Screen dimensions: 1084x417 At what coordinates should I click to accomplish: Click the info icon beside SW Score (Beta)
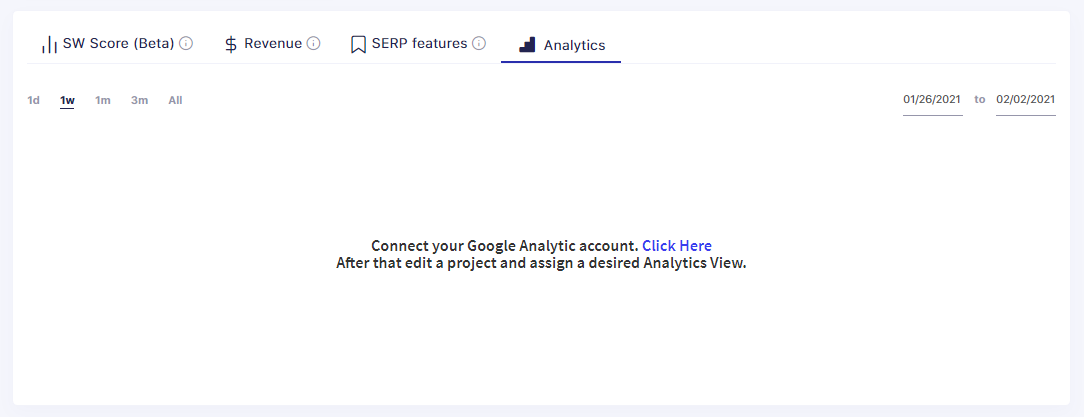click(x=186, y=44)
